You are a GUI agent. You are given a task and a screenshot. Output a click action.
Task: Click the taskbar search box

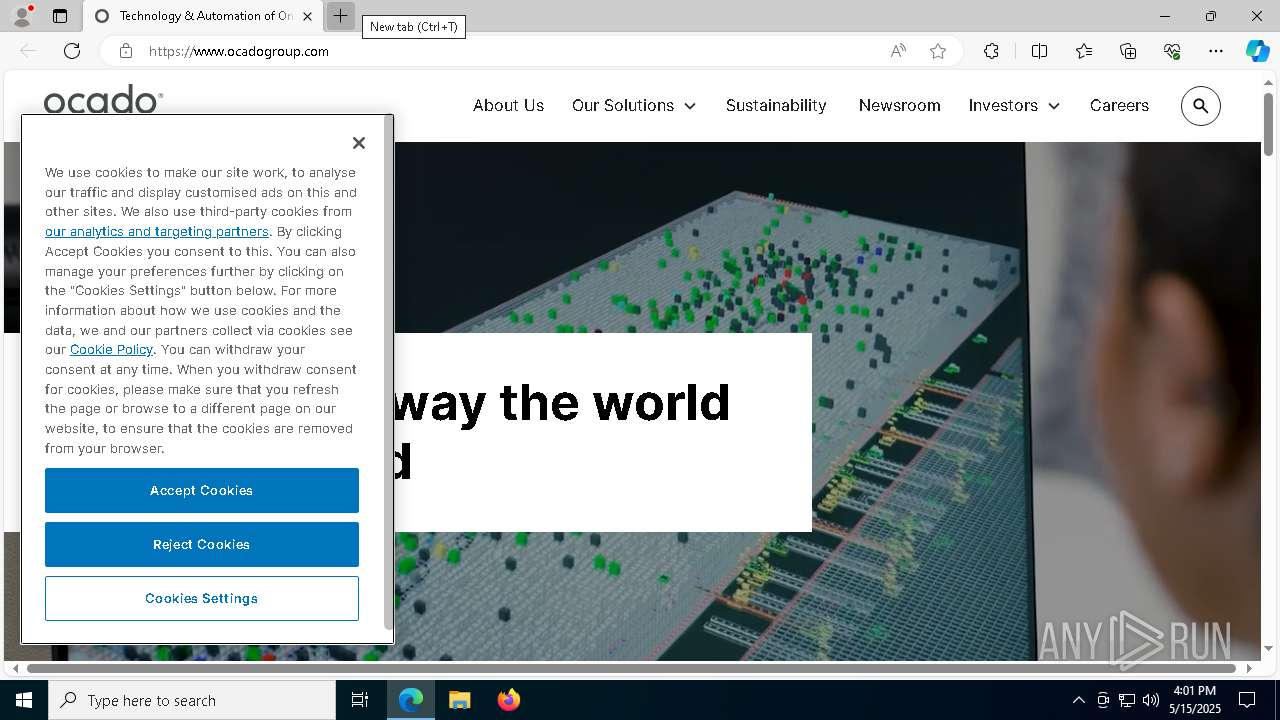tap(192, 700)
